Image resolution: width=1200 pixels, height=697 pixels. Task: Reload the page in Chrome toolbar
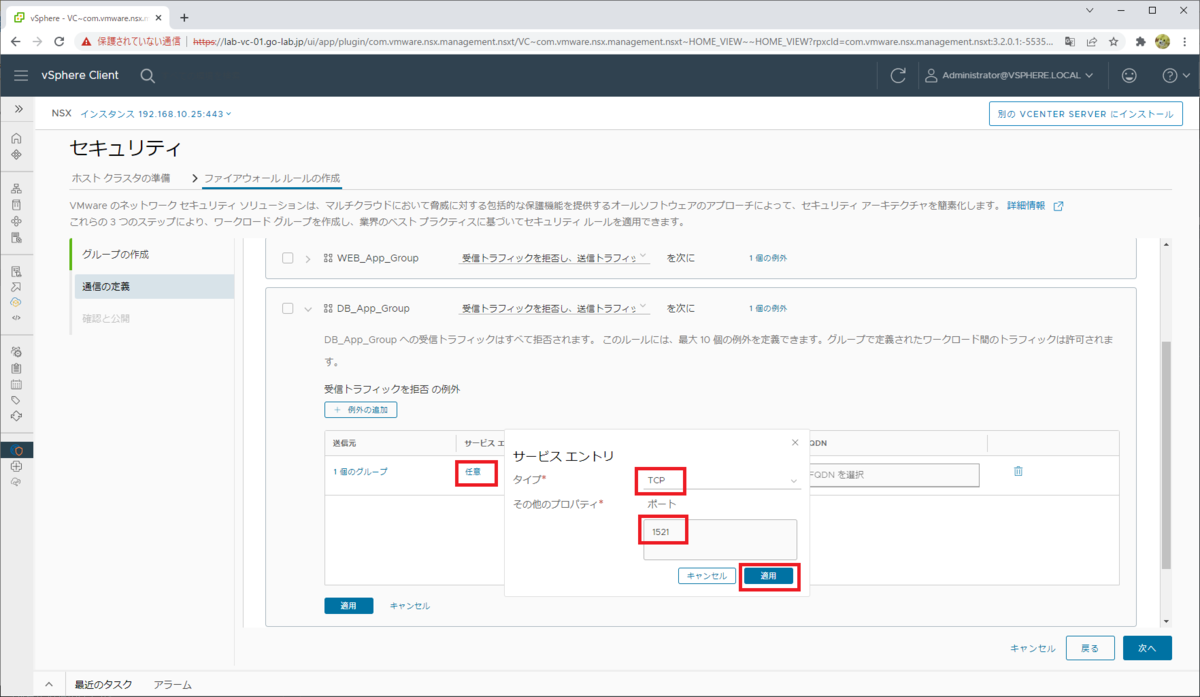point(59,42)
